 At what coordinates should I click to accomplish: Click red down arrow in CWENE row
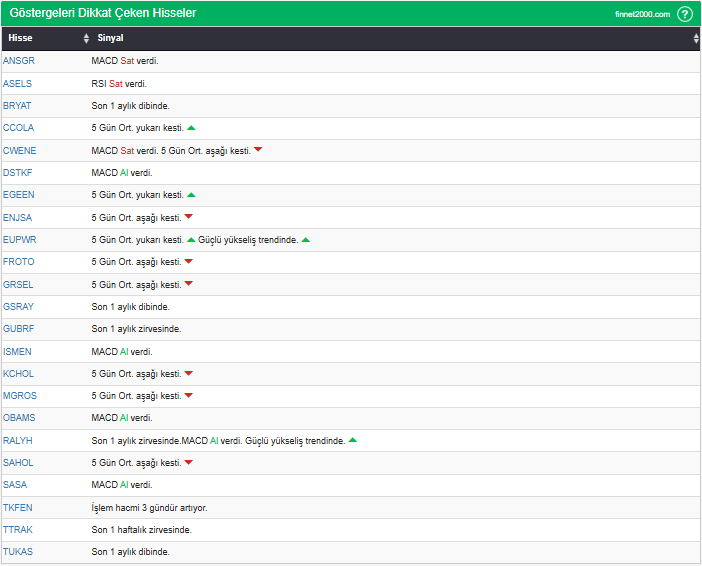coord(258,150)
